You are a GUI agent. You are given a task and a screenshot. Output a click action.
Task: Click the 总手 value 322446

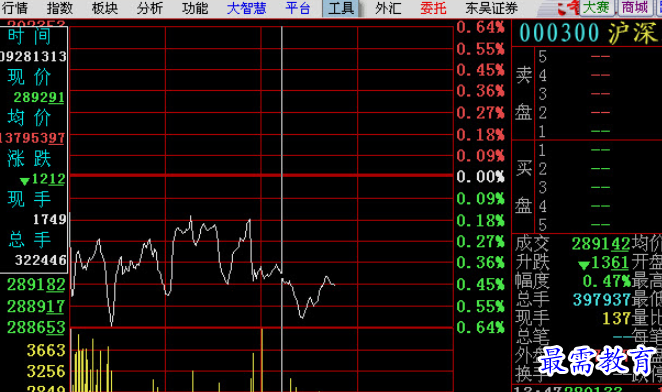[41, 260]
